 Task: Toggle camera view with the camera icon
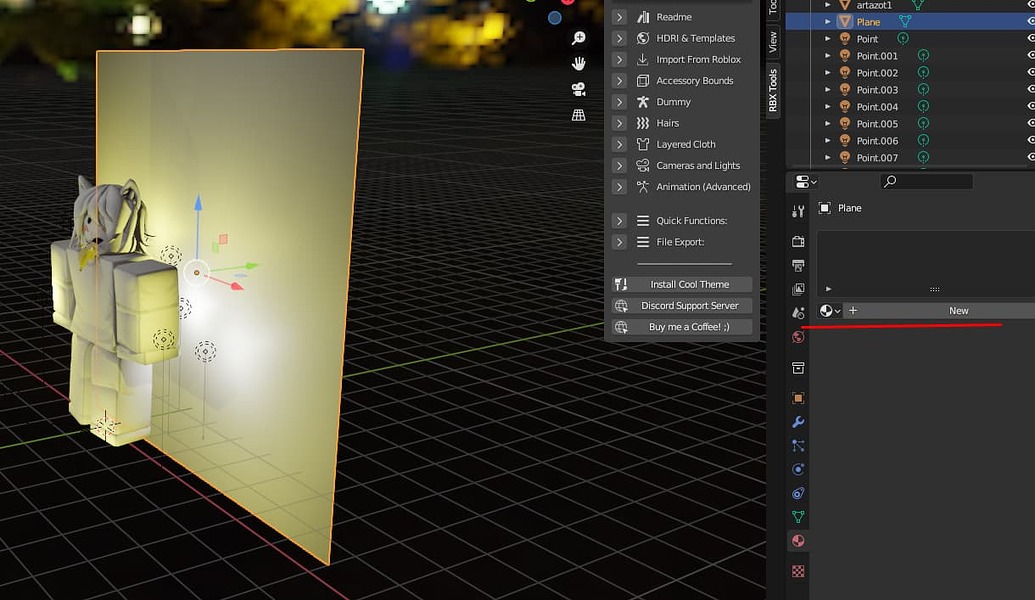(578, 89)
